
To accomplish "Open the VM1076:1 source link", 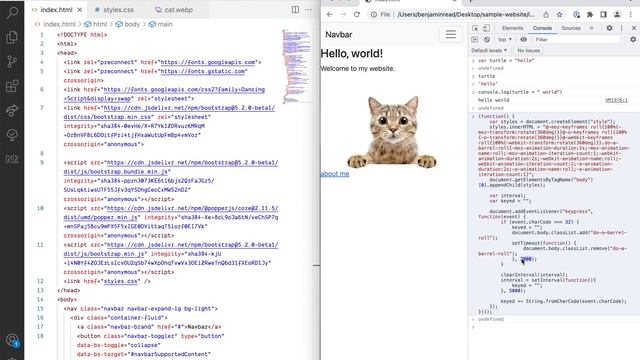I will tap(616, 100).
